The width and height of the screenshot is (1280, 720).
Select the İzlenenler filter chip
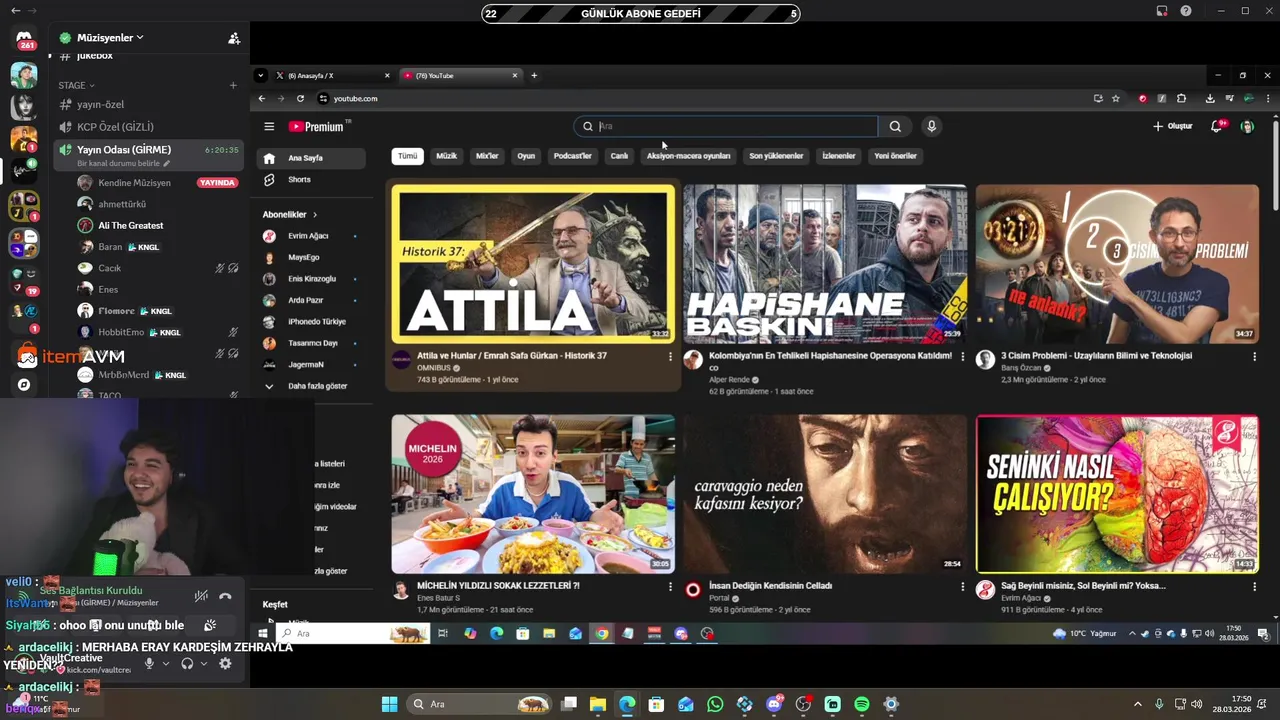coord(839,156)
